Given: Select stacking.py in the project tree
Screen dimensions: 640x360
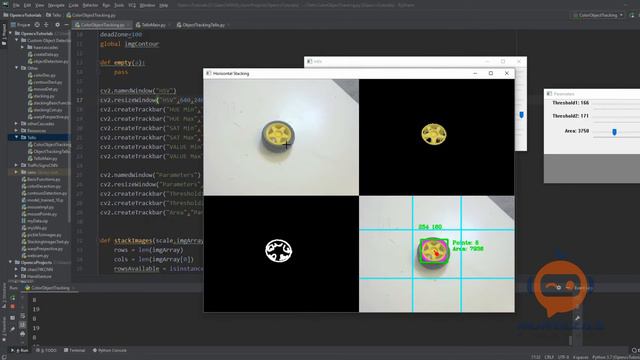Looking at the screenshot, I should 41,96.
